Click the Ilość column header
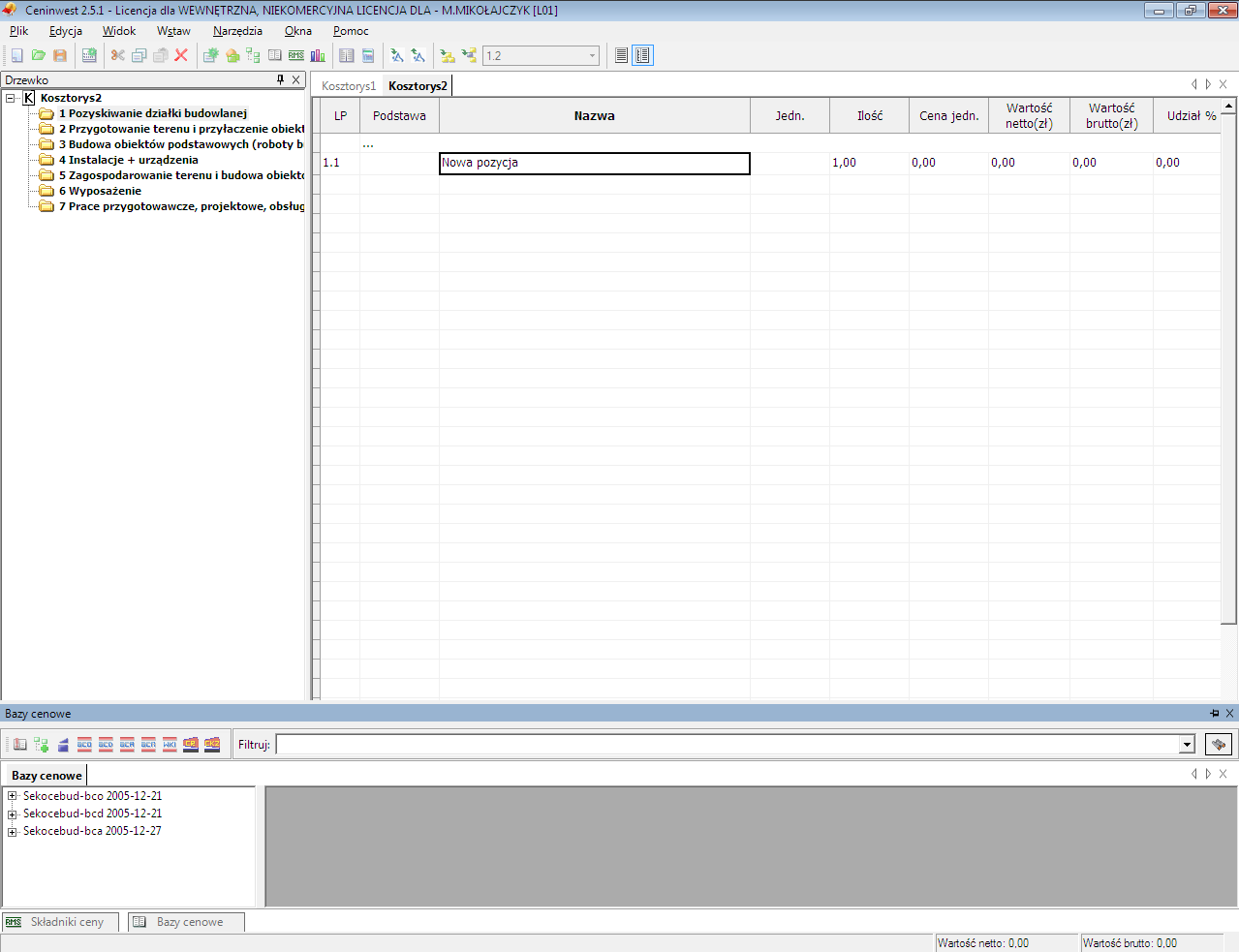This screenshot has height=952, width=1239. (870, 115)
